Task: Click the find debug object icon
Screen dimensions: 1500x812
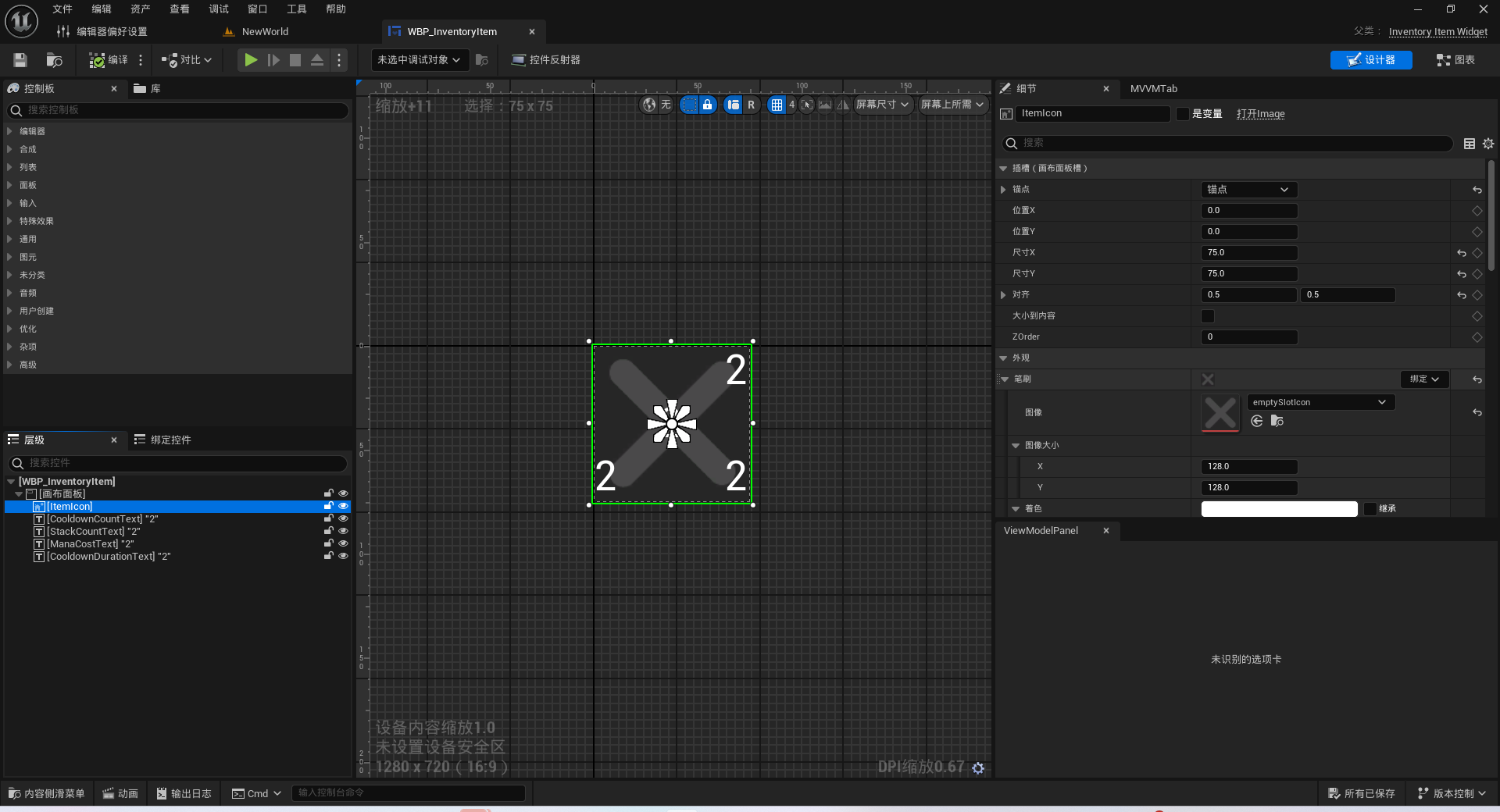Action: point(482,60)
